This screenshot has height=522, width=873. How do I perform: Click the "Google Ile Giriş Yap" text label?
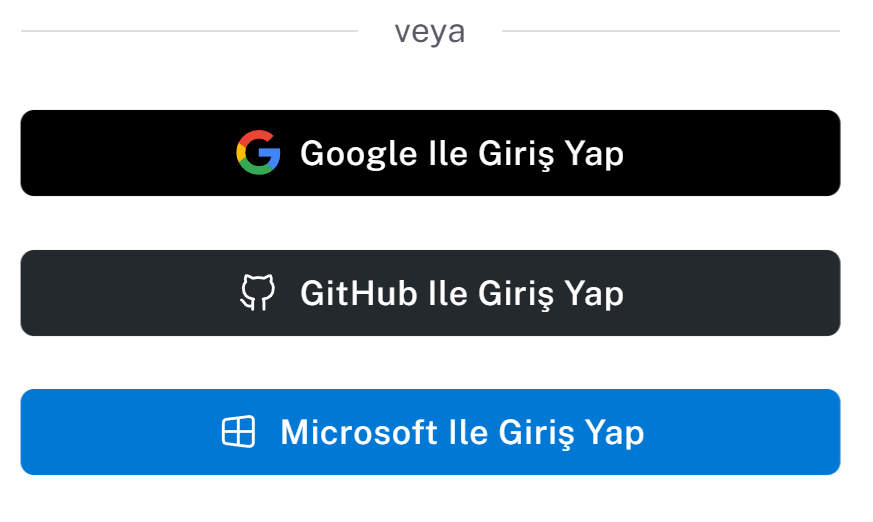click(462, 154)
